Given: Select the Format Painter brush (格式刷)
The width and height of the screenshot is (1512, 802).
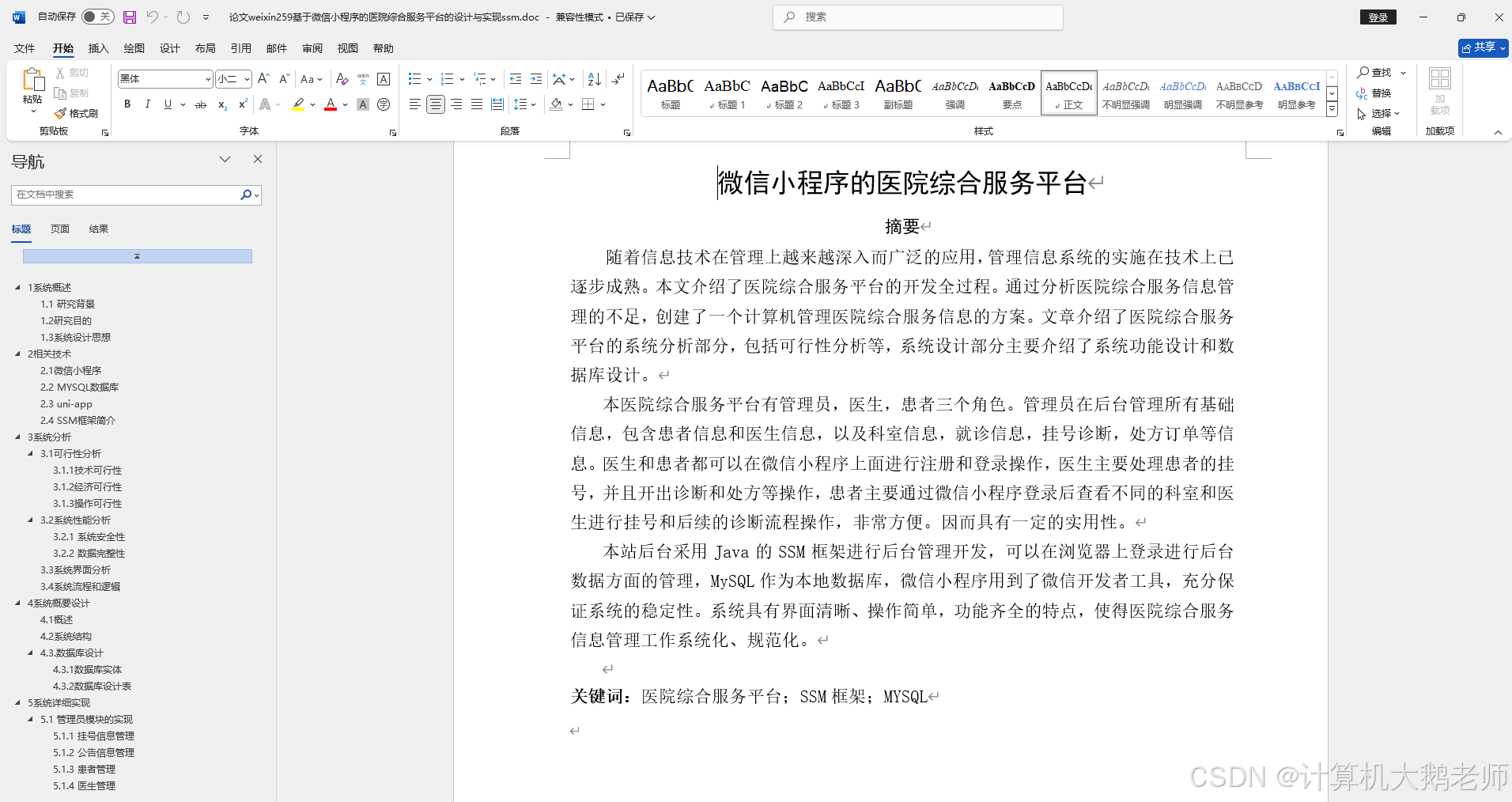Looking at the screenshot, I should click(76, 113).
